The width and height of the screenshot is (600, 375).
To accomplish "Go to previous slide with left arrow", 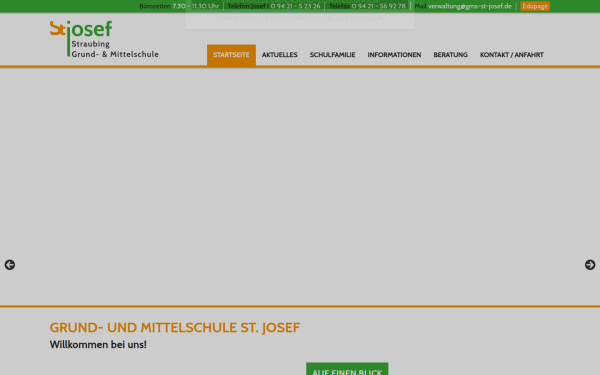I will pos(10,265).
